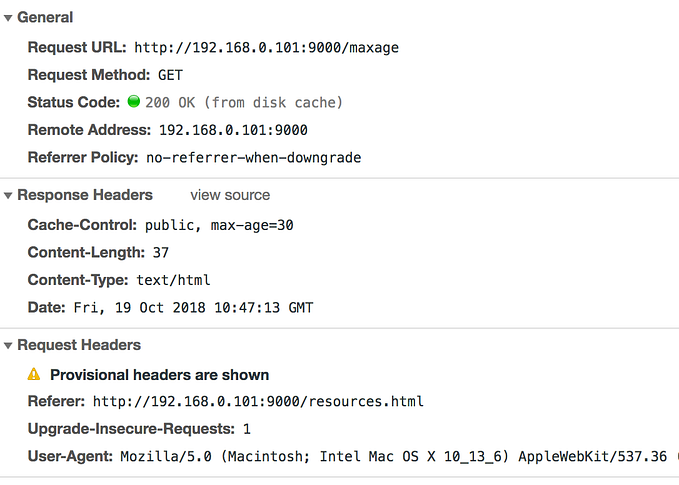
Task: Click the Upgrade-Insecure-Requests label
Action: click(131, 429)
